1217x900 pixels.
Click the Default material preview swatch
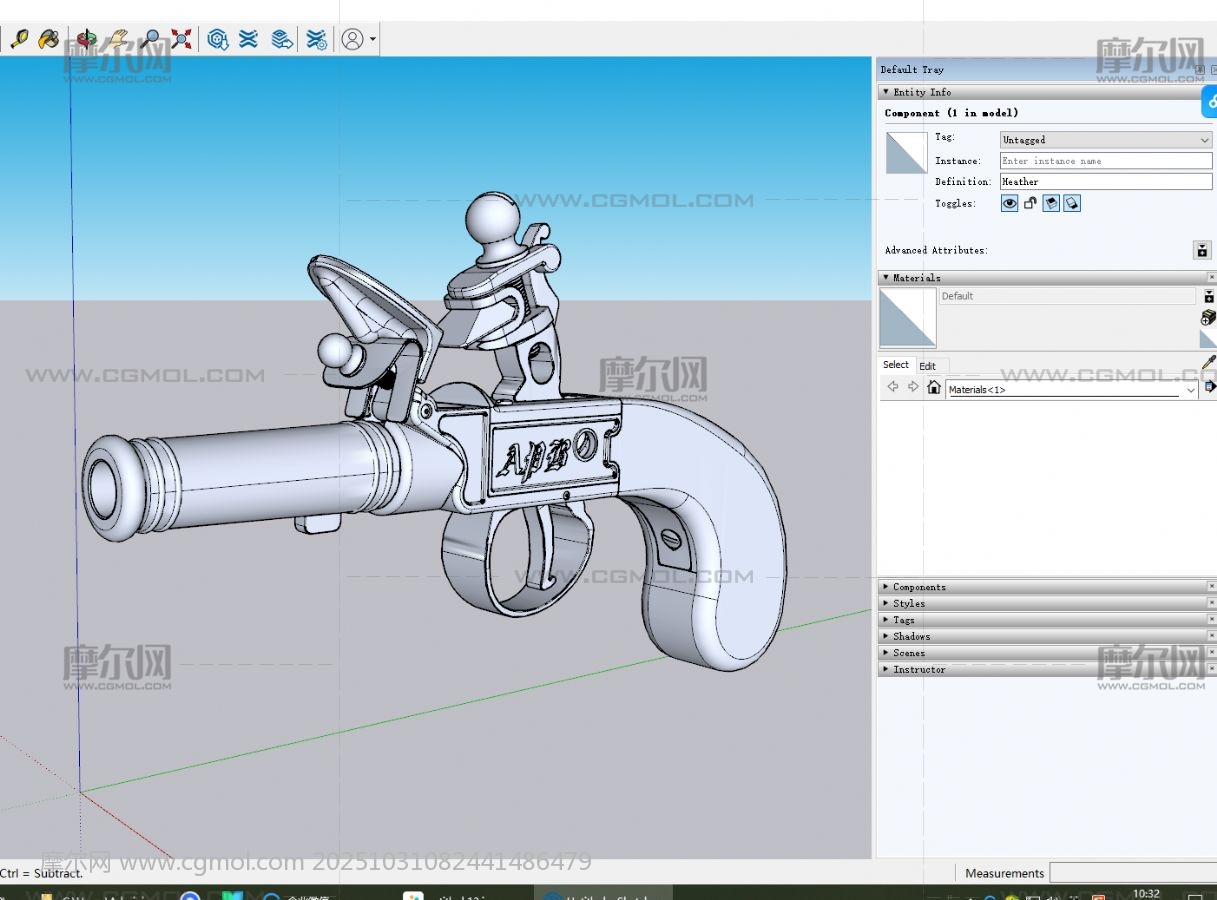[907, 318]
